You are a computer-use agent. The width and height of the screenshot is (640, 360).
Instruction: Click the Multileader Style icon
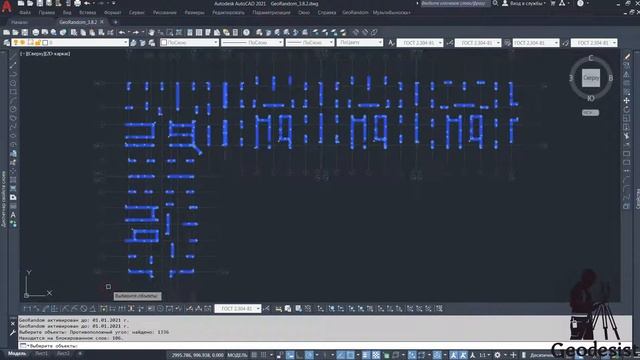click(x=565, y=42)
